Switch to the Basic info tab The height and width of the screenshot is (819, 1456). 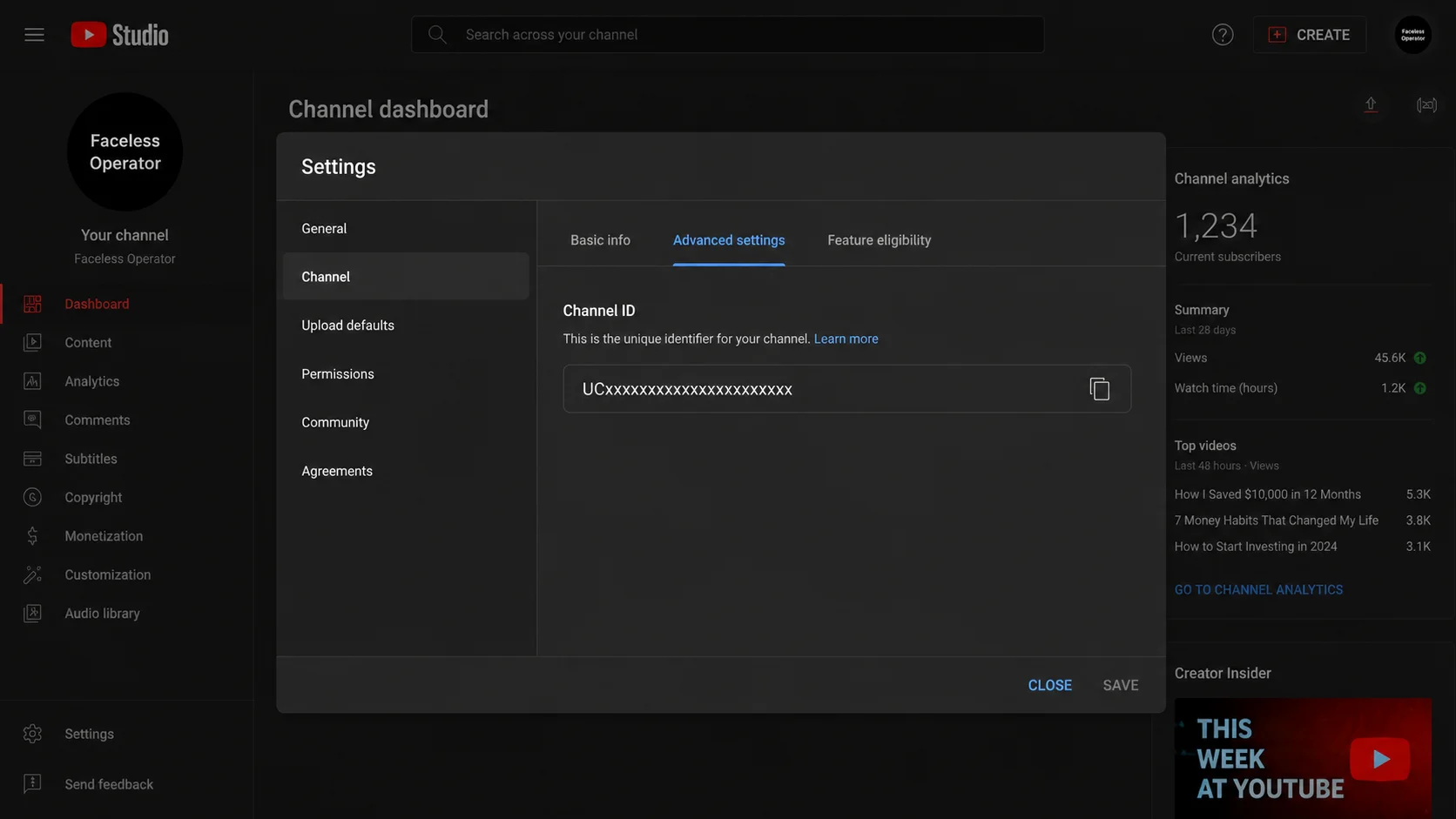click(600, 240)
